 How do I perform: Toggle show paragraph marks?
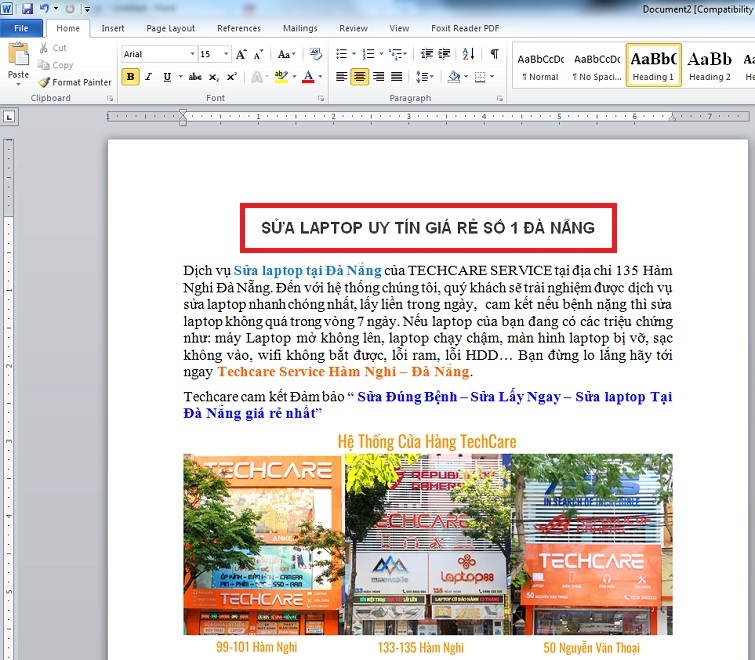point(495,54)
